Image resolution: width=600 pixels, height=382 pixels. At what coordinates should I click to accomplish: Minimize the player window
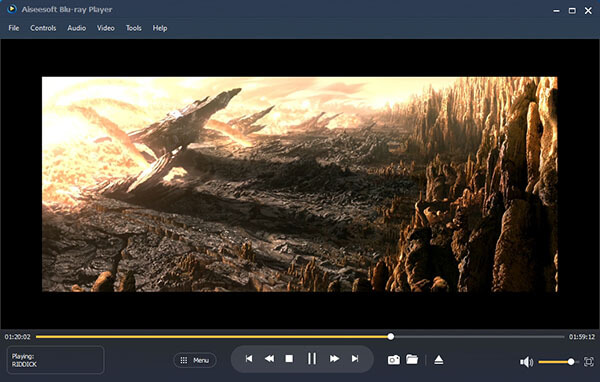[556, 11]
